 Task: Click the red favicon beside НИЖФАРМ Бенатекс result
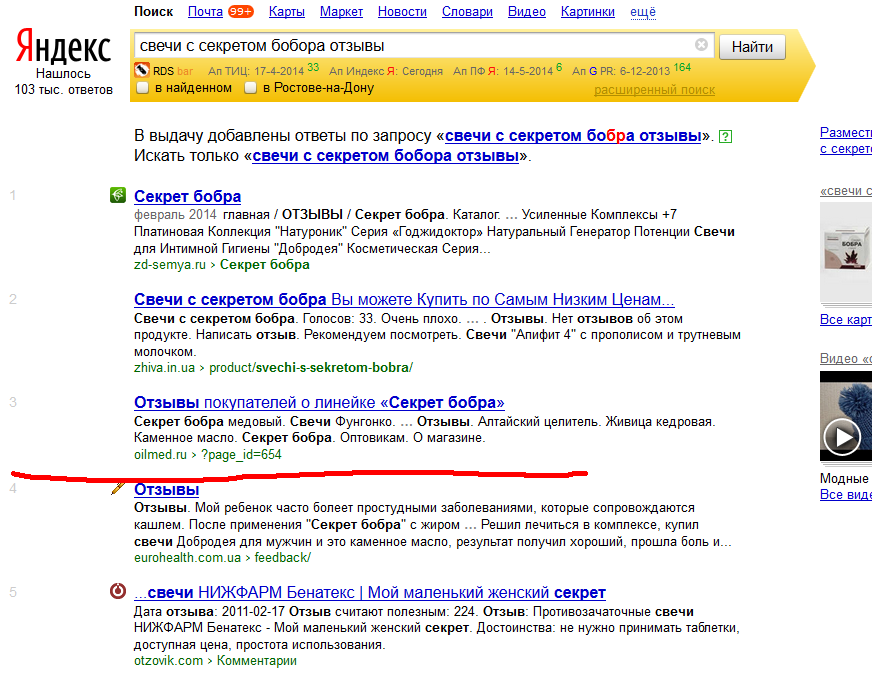[117, 590]
